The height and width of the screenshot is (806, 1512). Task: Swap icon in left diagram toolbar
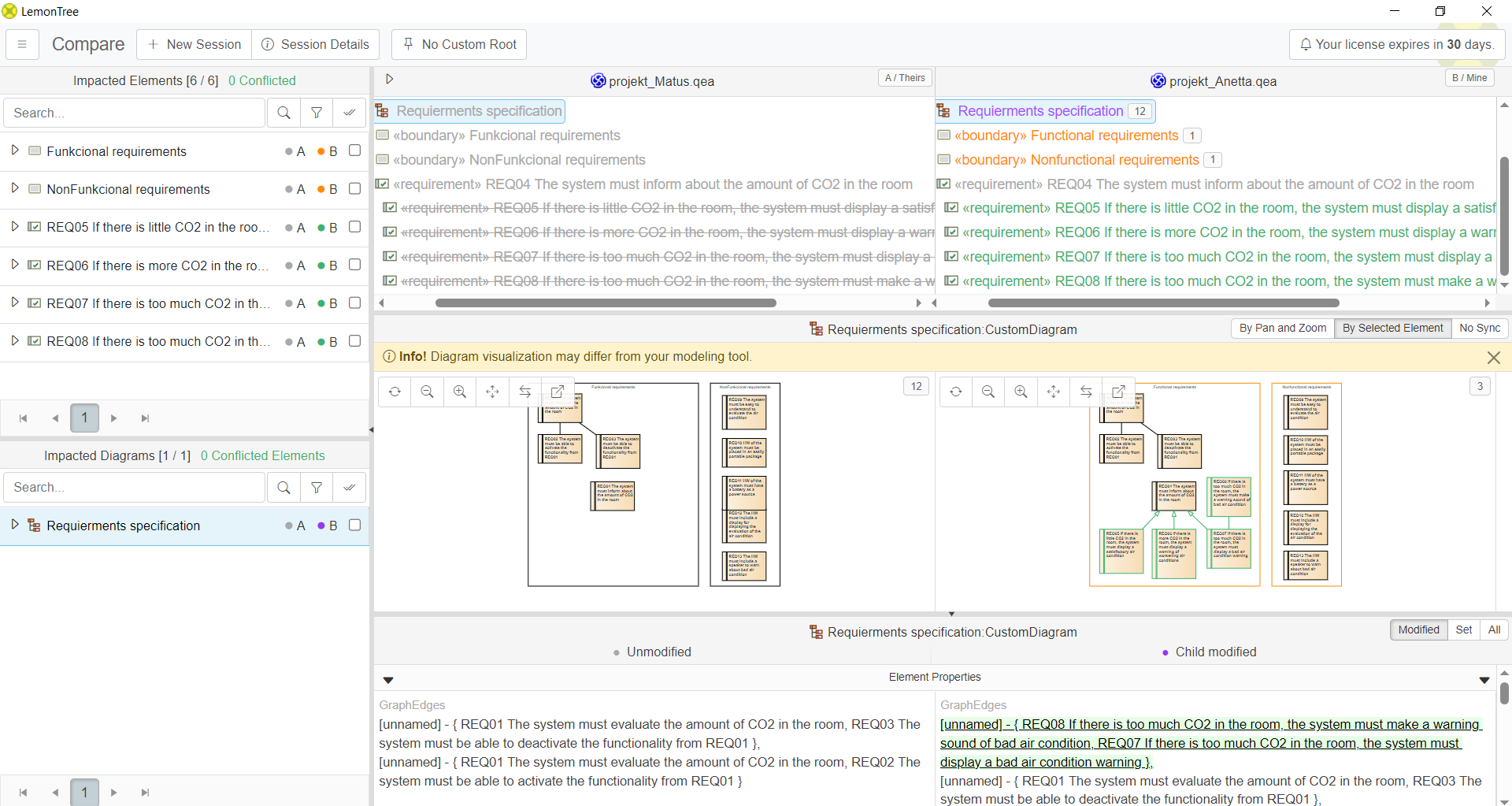pyautogui.click(x=525, y=392)
